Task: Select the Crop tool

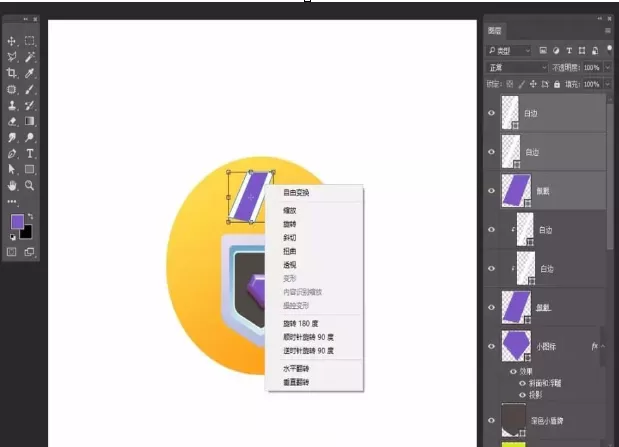Action: tap(11, 73)
